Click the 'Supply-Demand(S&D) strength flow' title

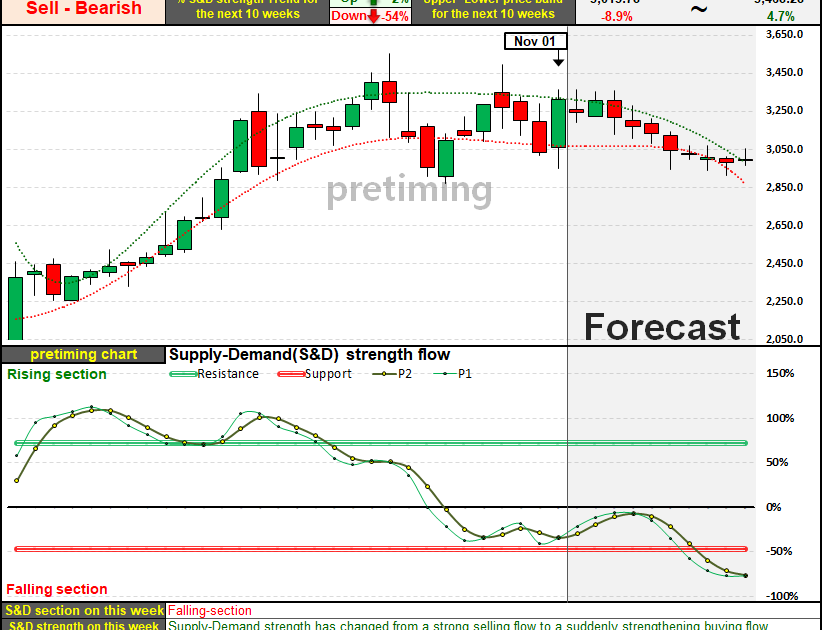click(x=309, y=355)
